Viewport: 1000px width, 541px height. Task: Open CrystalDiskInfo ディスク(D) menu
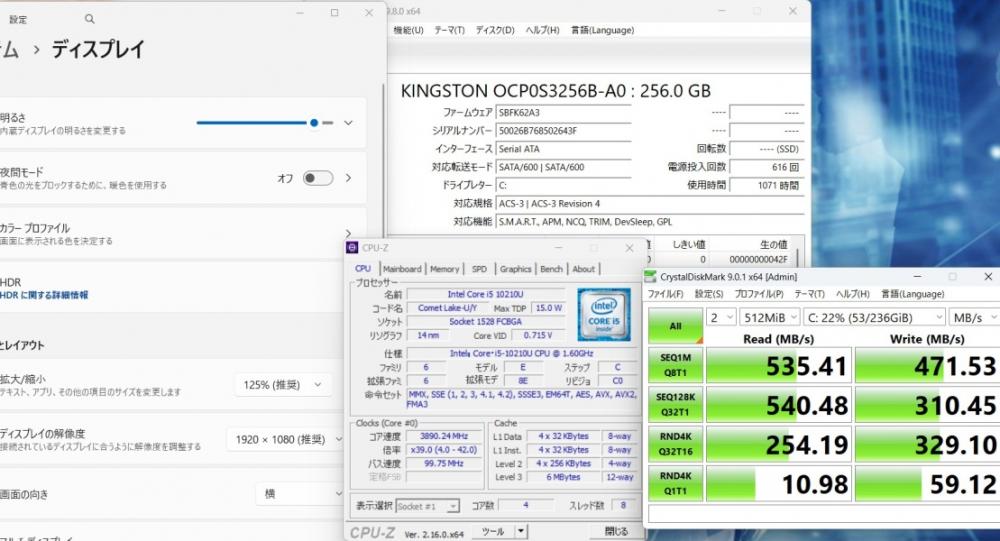coord(495,30)
